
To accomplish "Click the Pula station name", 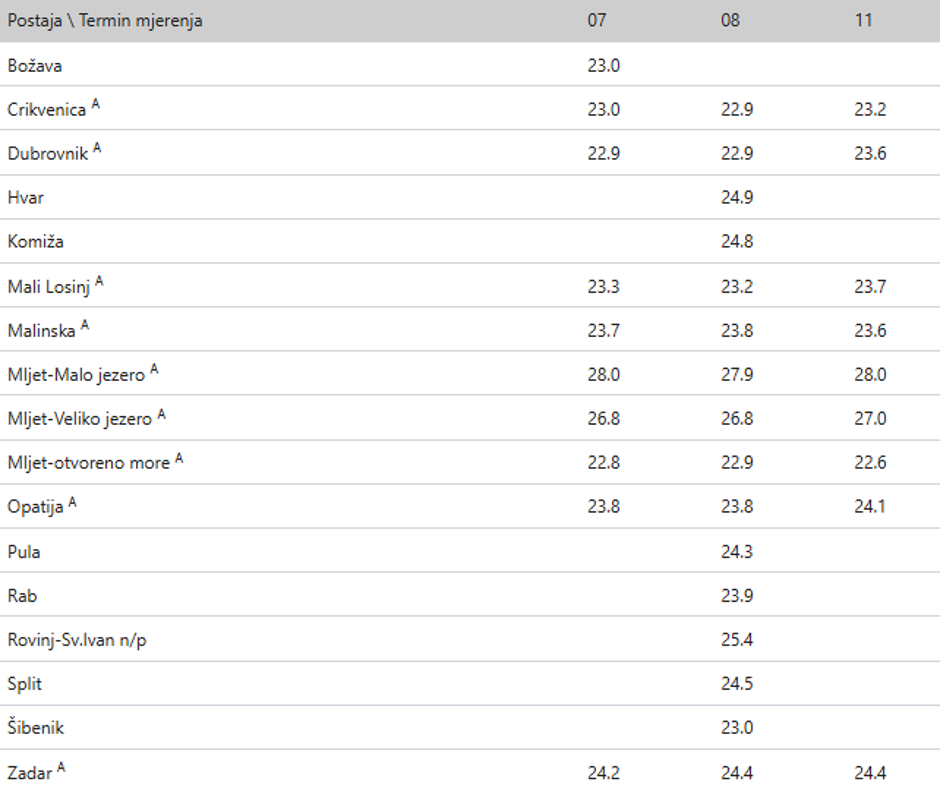I will coord(24,552).
